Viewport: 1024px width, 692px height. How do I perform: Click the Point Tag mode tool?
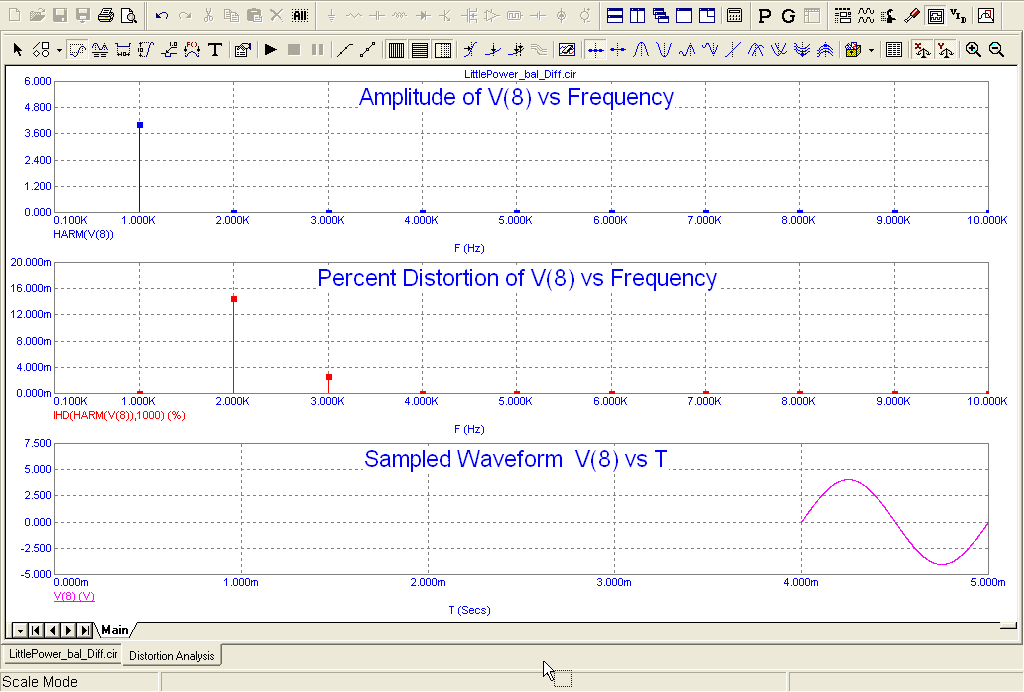point(169,50)
